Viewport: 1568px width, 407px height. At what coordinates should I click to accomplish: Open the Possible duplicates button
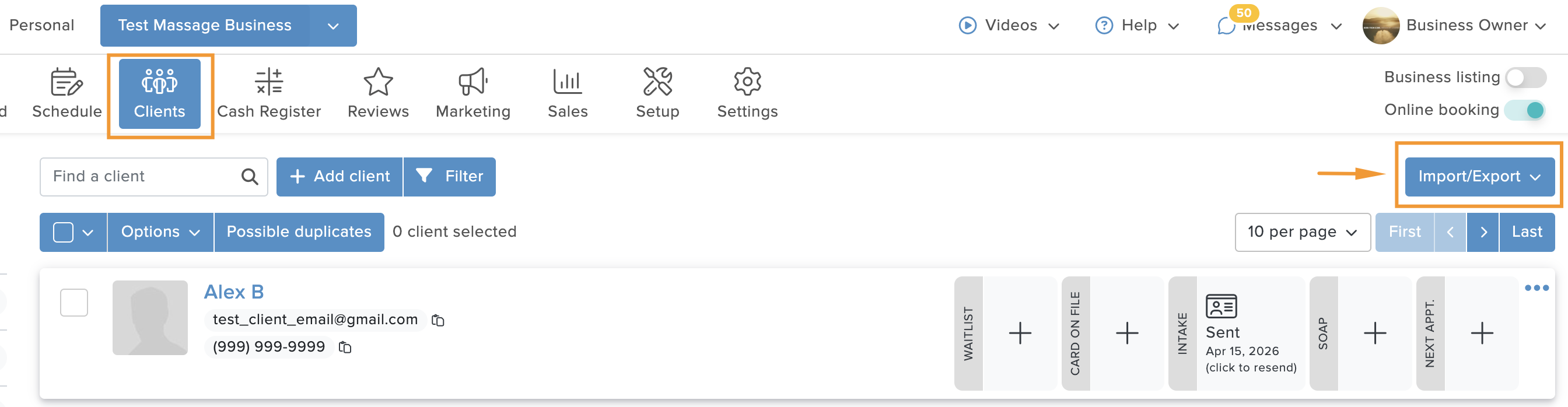tap(299, 232)
